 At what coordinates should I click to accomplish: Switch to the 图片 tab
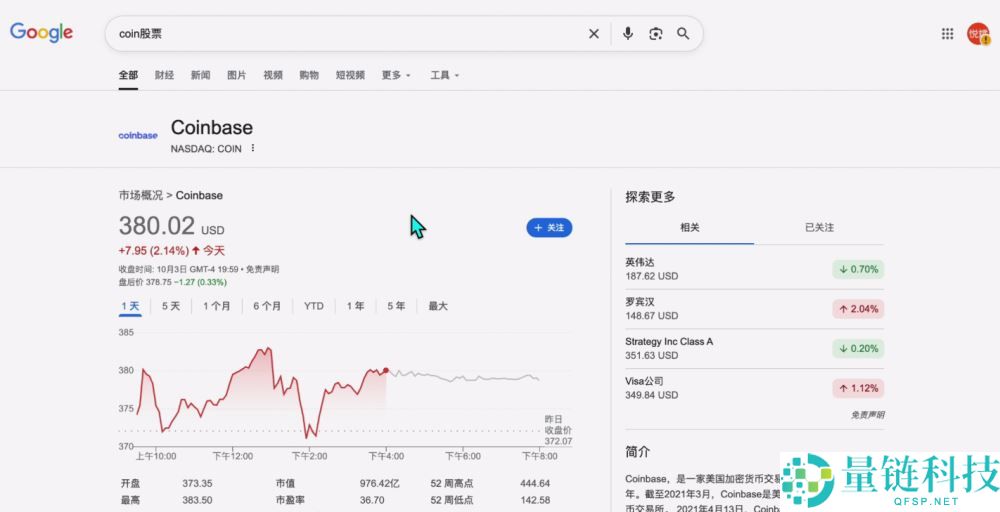pos(237,75)
